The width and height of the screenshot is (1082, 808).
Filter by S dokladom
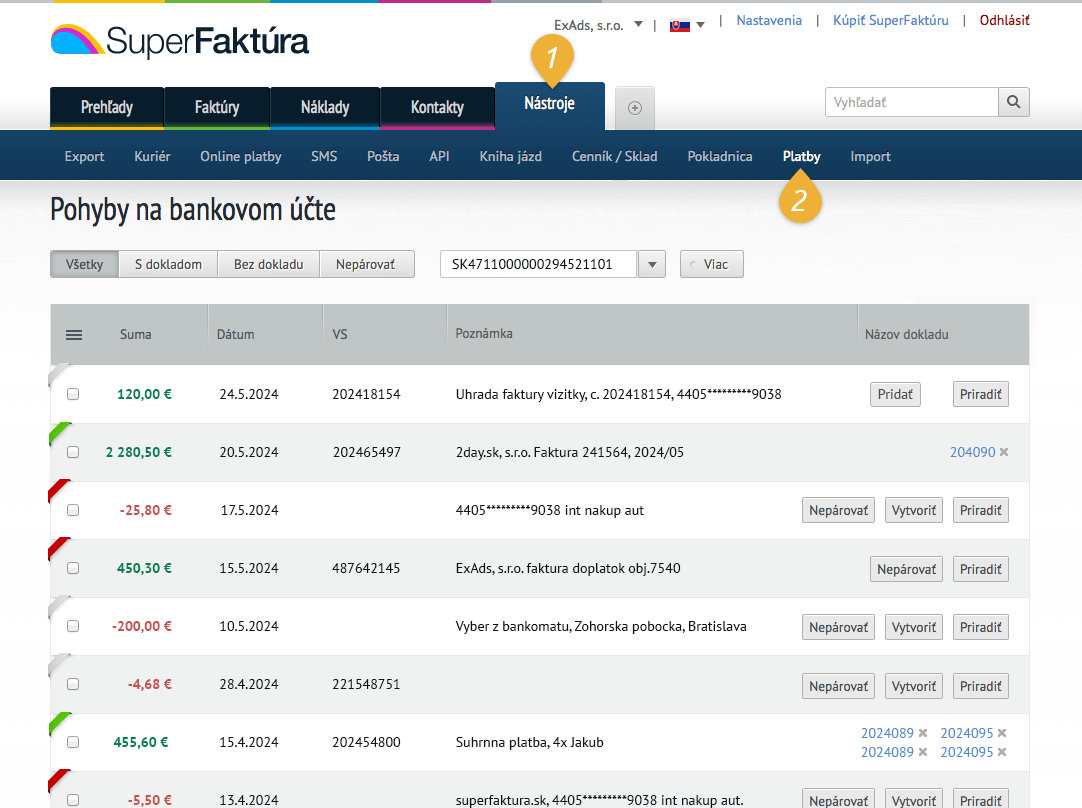tap(168, 264)
